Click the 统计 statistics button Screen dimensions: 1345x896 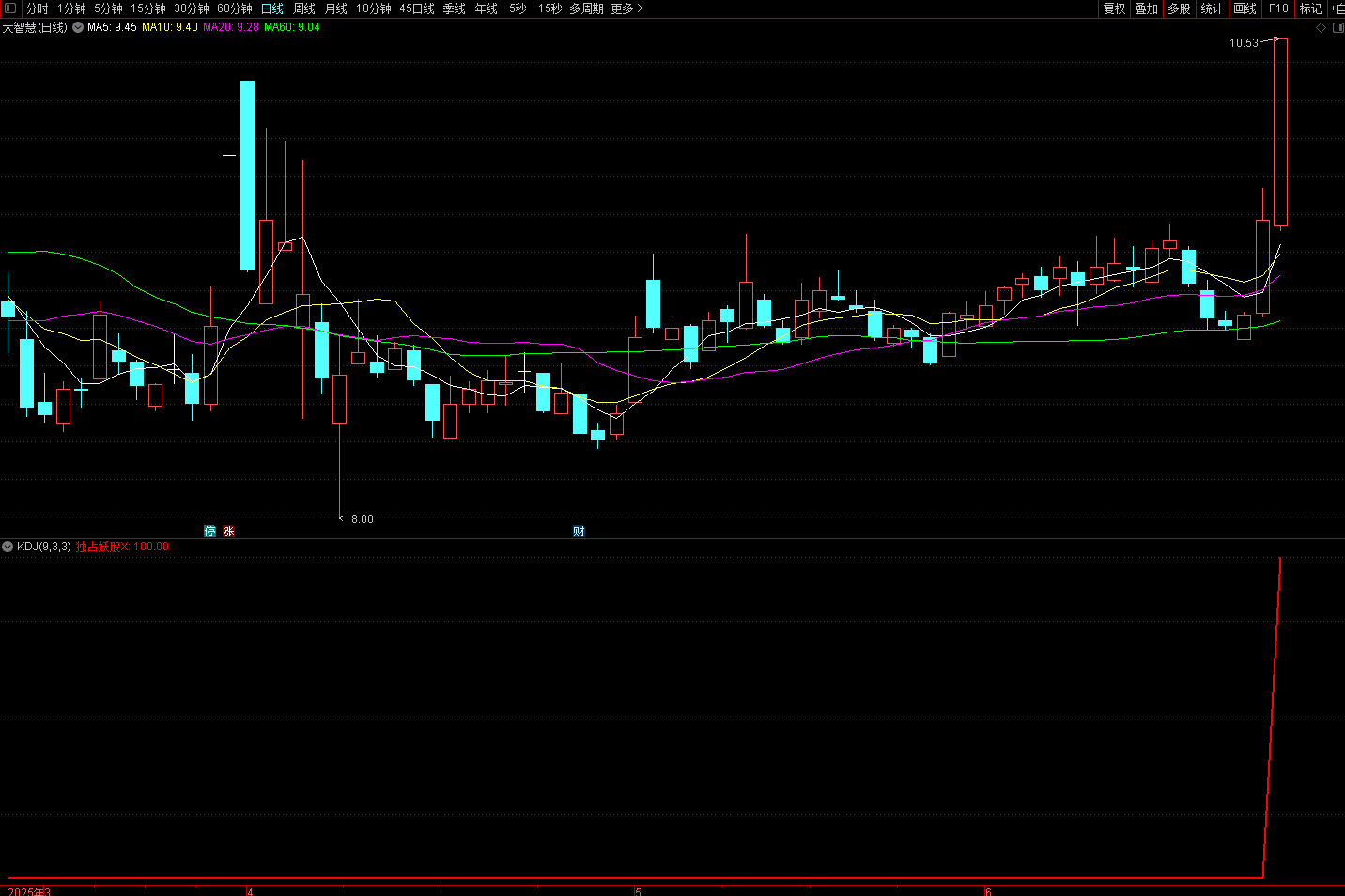(x=1212, y=8)
